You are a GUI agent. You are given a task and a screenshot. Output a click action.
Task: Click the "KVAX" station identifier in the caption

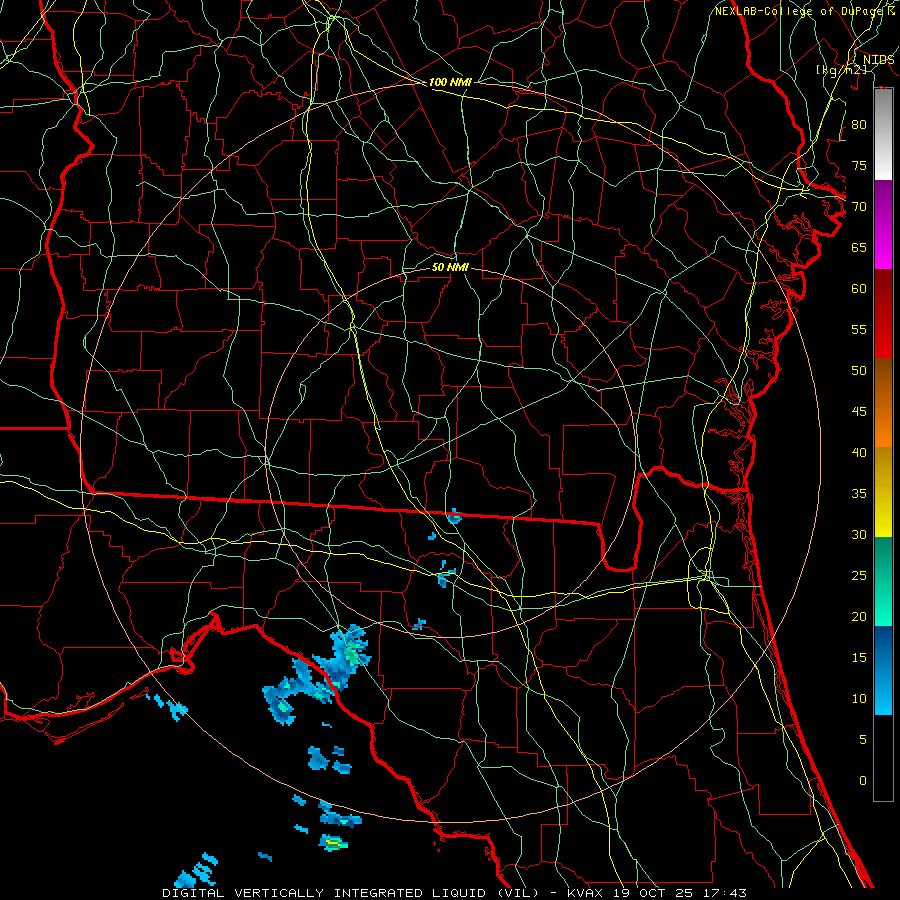pos(585,893)
